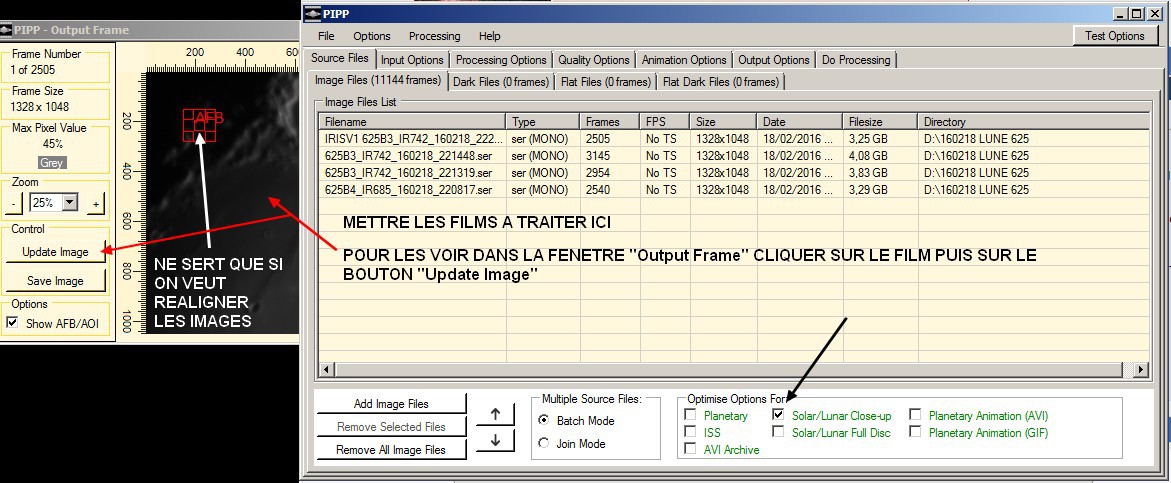Click the horizontal scrollbar track in file list
This screenshot has height=483, width=1171.
730,370
